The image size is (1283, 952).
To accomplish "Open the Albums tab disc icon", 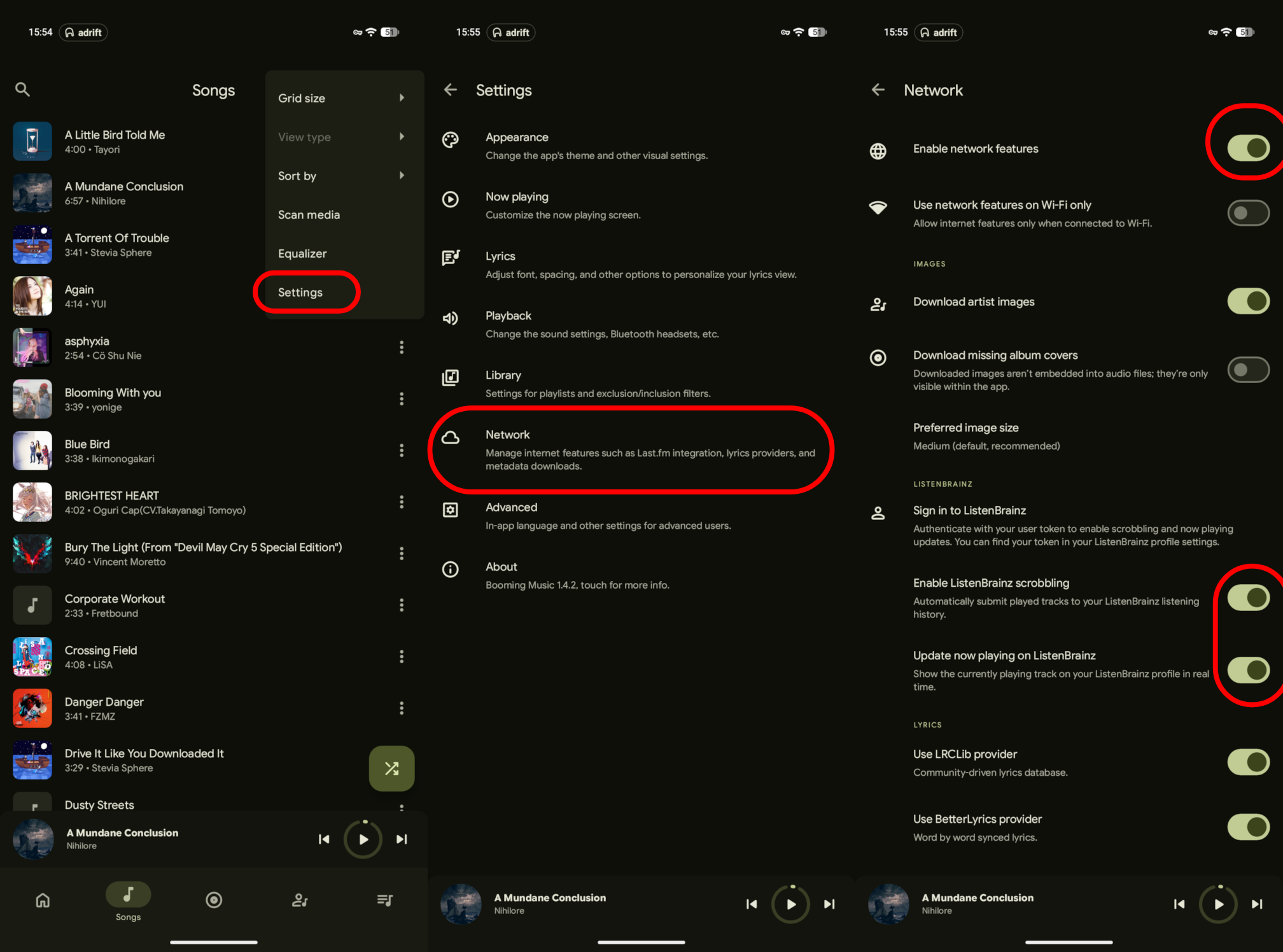I will click(x=214, y=900).
